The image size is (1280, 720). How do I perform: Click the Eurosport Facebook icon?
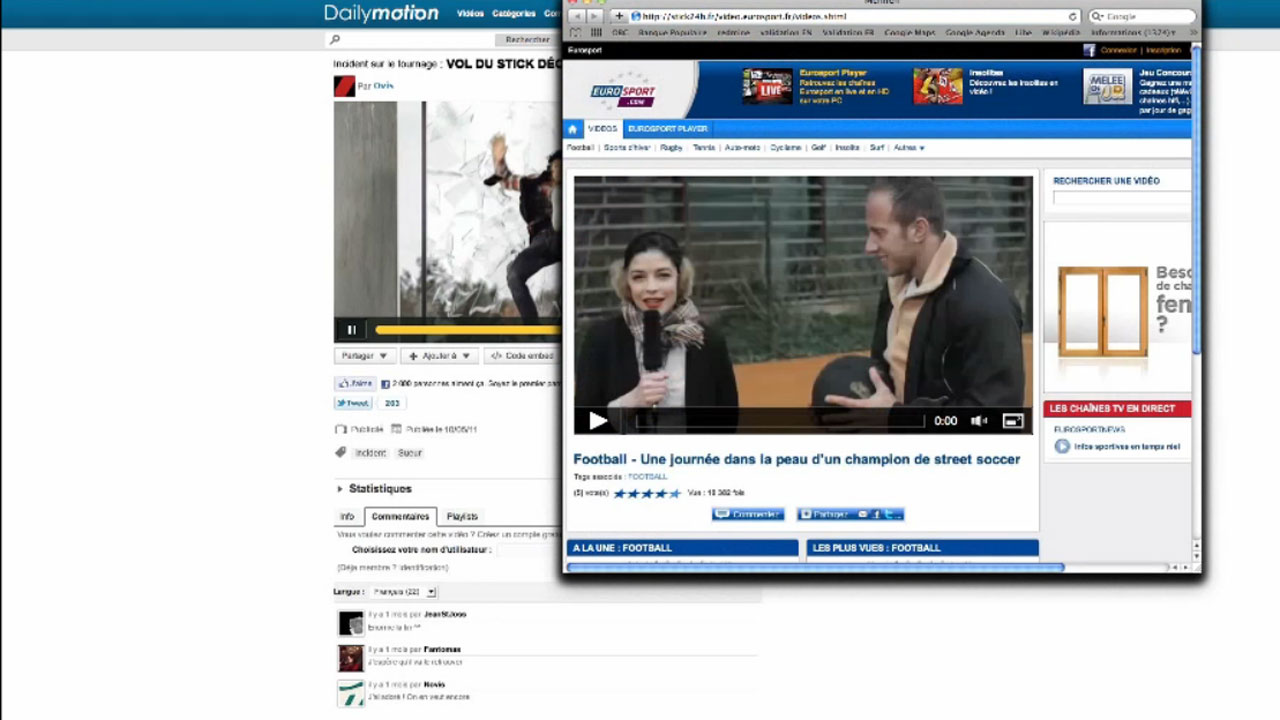[1089, 50]
